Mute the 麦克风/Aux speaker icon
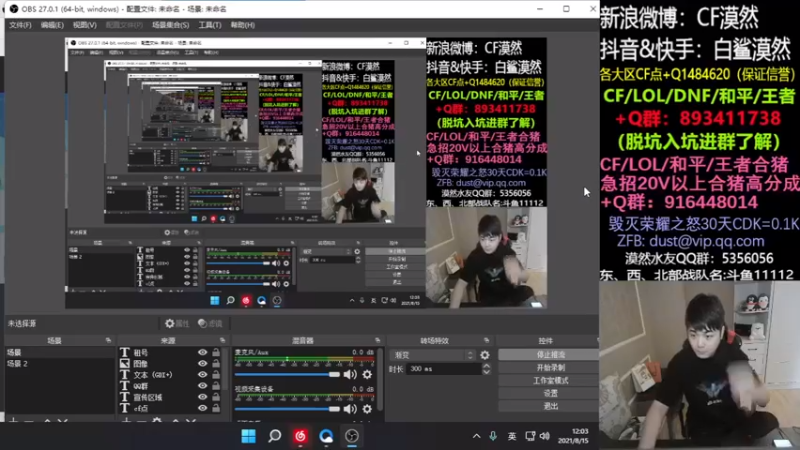Viewport: 800px width, 450px height. [x=349, y=374]
